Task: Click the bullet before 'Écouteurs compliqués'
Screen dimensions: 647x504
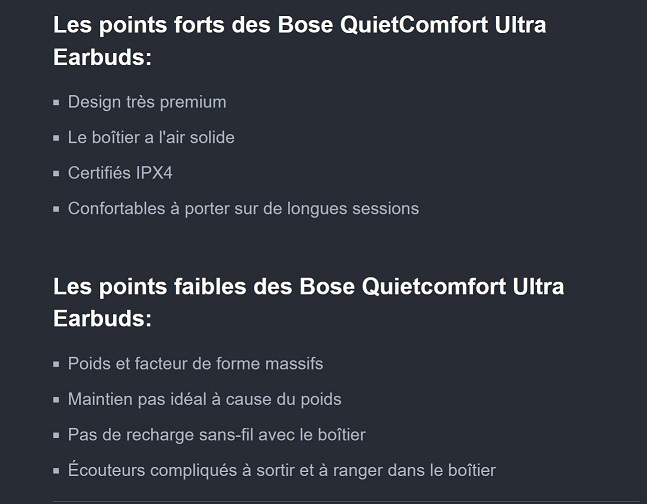Action: (57, 472)
